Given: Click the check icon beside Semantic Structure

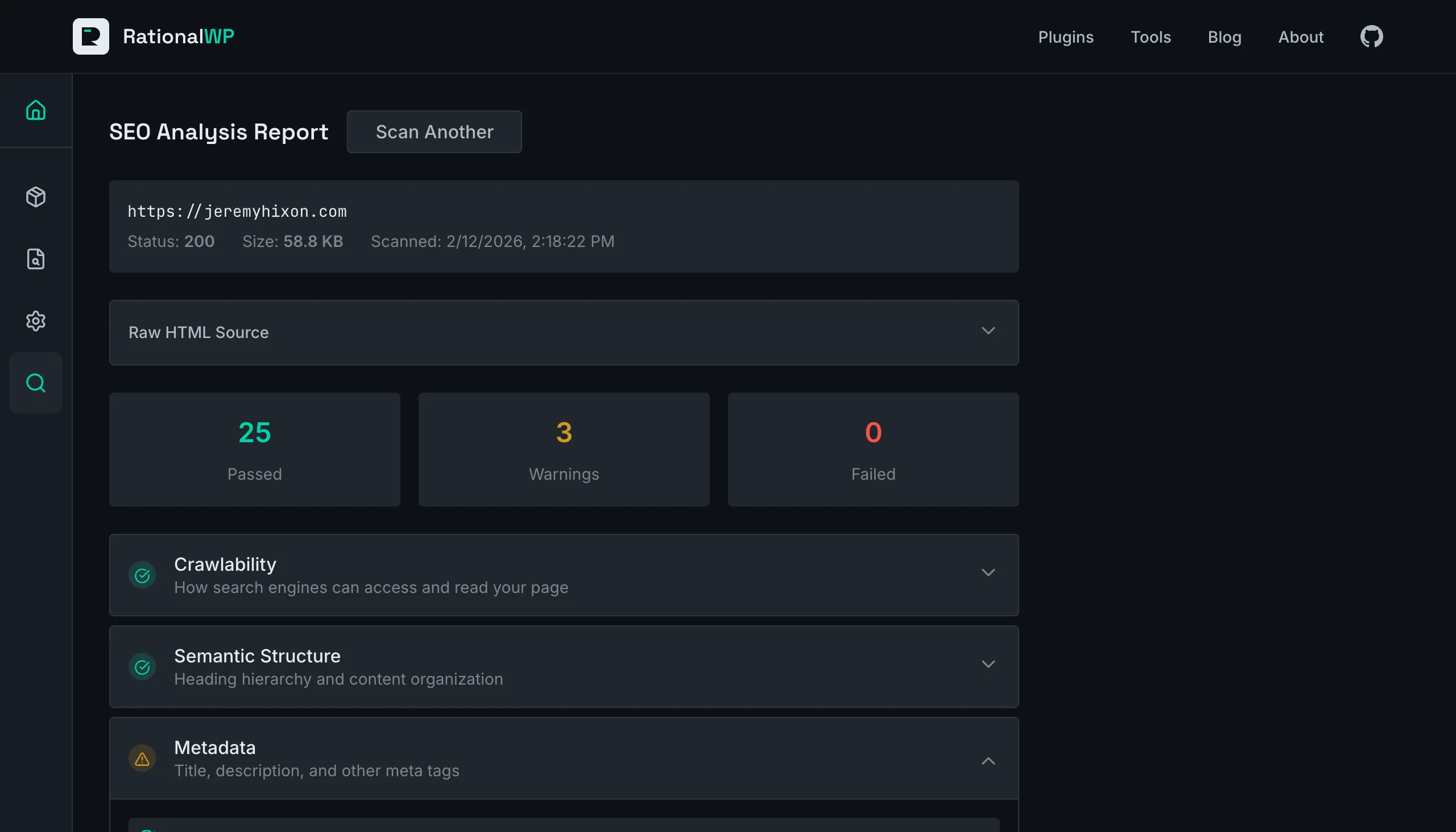Looking at the screenshot, I should (x=142, y=666).
